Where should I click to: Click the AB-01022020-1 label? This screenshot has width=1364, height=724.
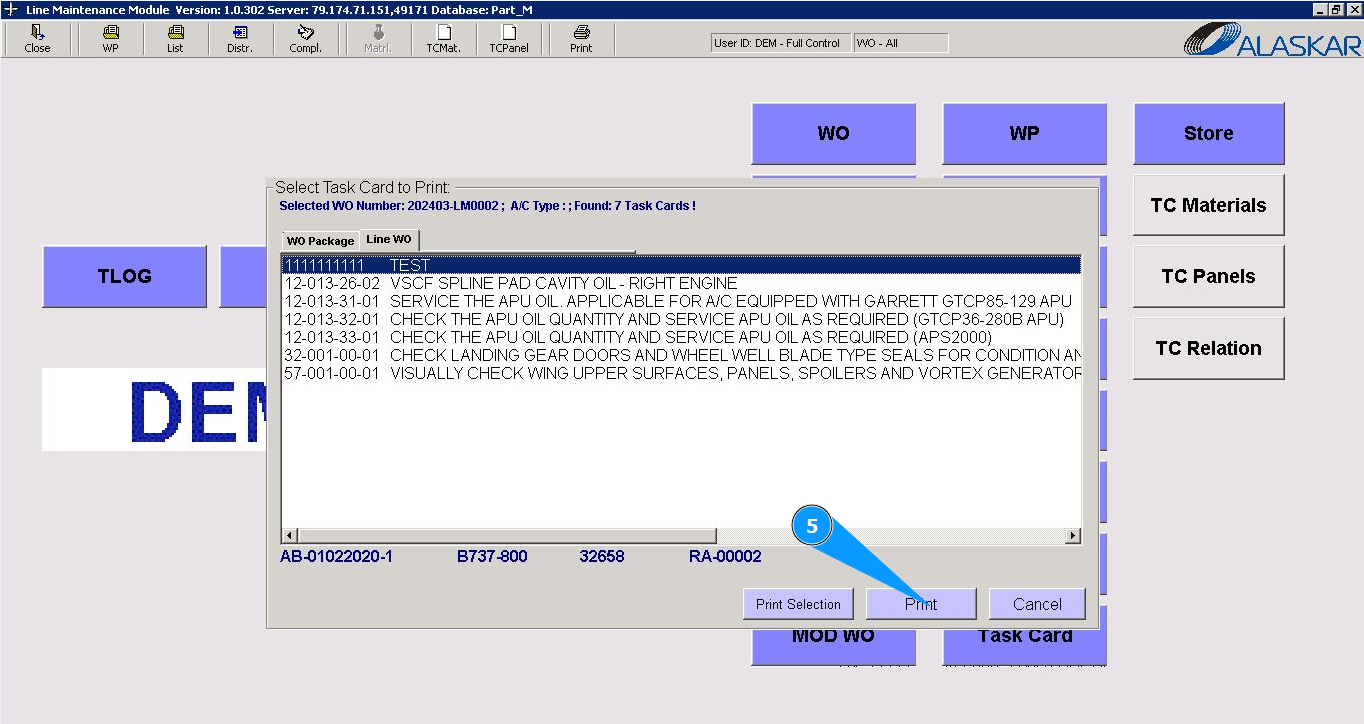pos(336,556)
